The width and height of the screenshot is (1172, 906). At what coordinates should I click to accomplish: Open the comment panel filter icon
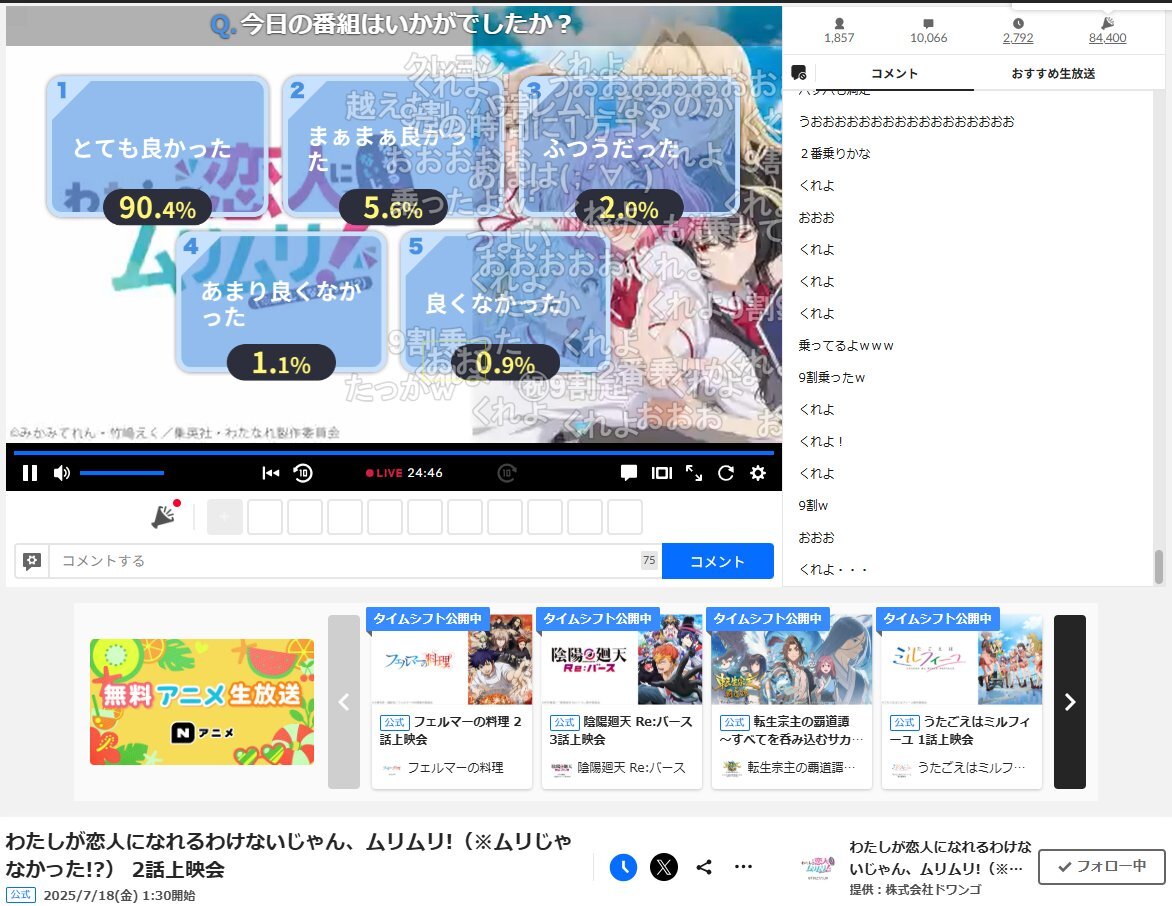[x=798, y=73]
